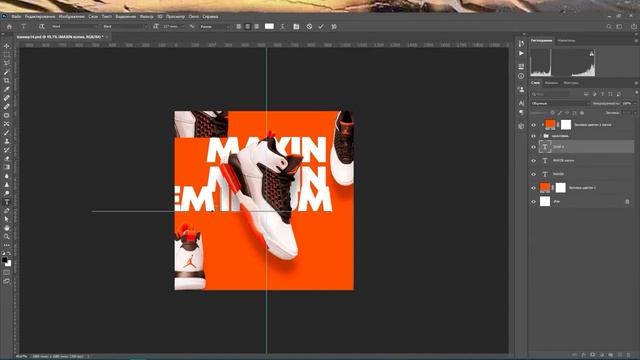This screenshot has height=360, width=640.
Task: Select the Eraser tool
Action: (x=7, y=158)
